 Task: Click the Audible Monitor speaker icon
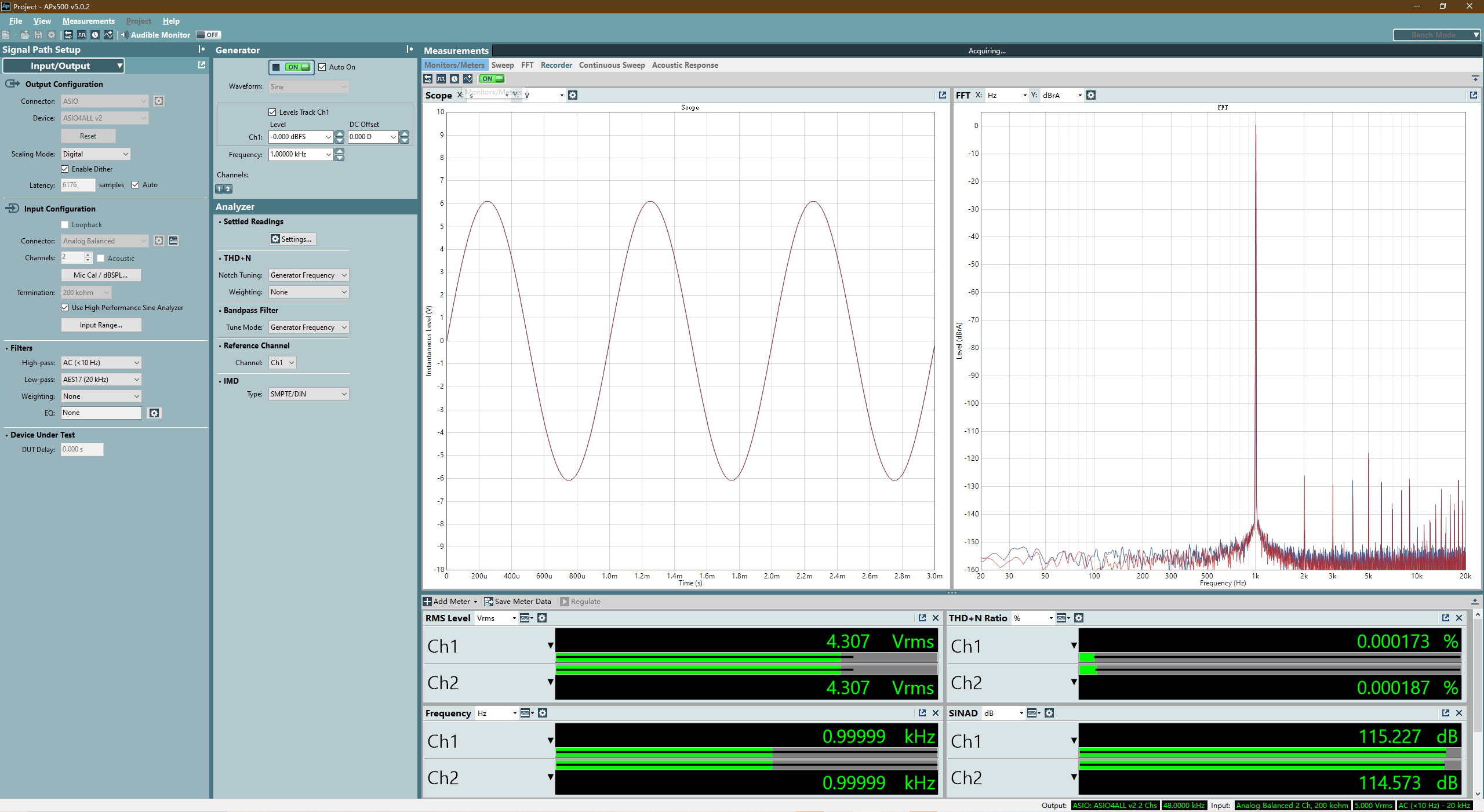[124, 35]
